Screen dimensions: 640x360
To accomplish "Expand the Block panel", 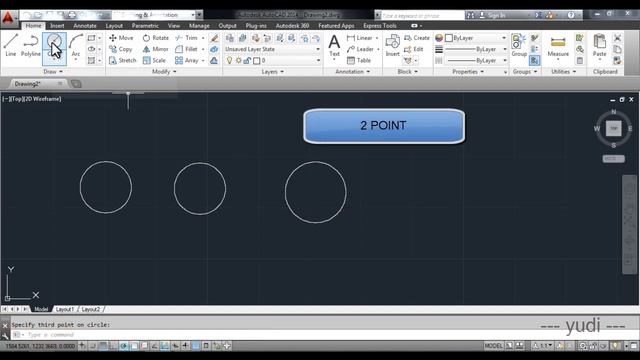I will point(407,71).
